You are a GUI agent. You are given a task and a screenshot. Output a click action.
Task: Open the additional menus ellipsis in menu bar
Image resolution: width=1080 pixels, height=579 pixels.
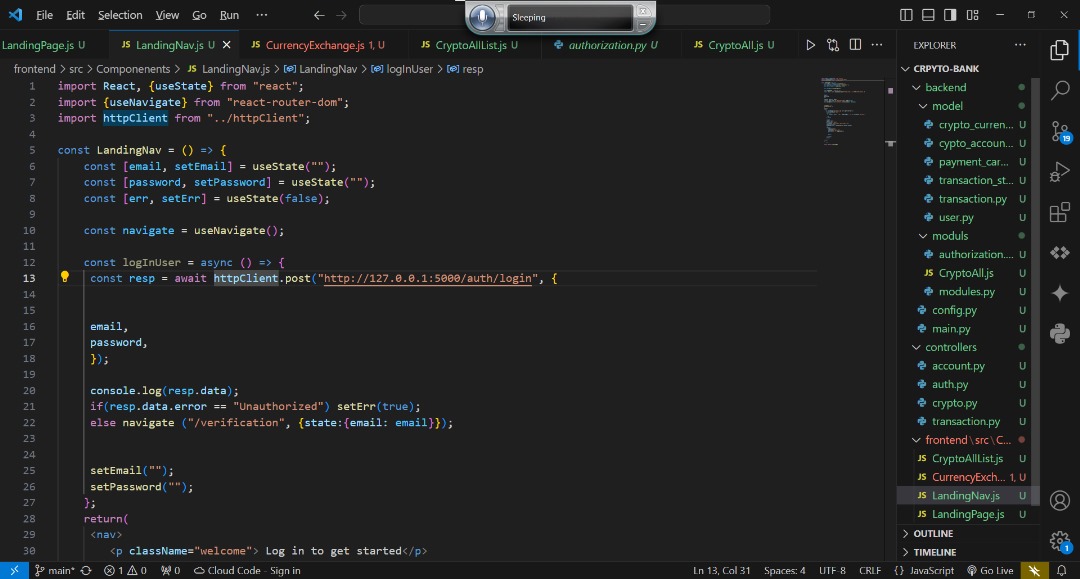(261, 15)
